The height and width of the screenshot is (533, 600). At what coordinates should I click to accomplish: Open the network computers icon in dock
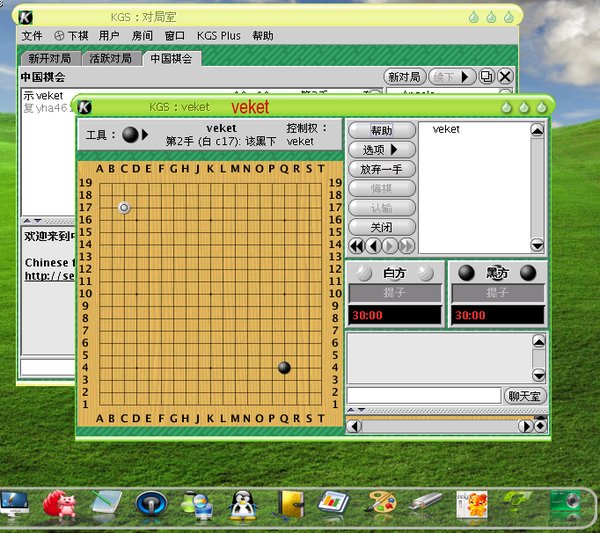click(x=197, y=505)
